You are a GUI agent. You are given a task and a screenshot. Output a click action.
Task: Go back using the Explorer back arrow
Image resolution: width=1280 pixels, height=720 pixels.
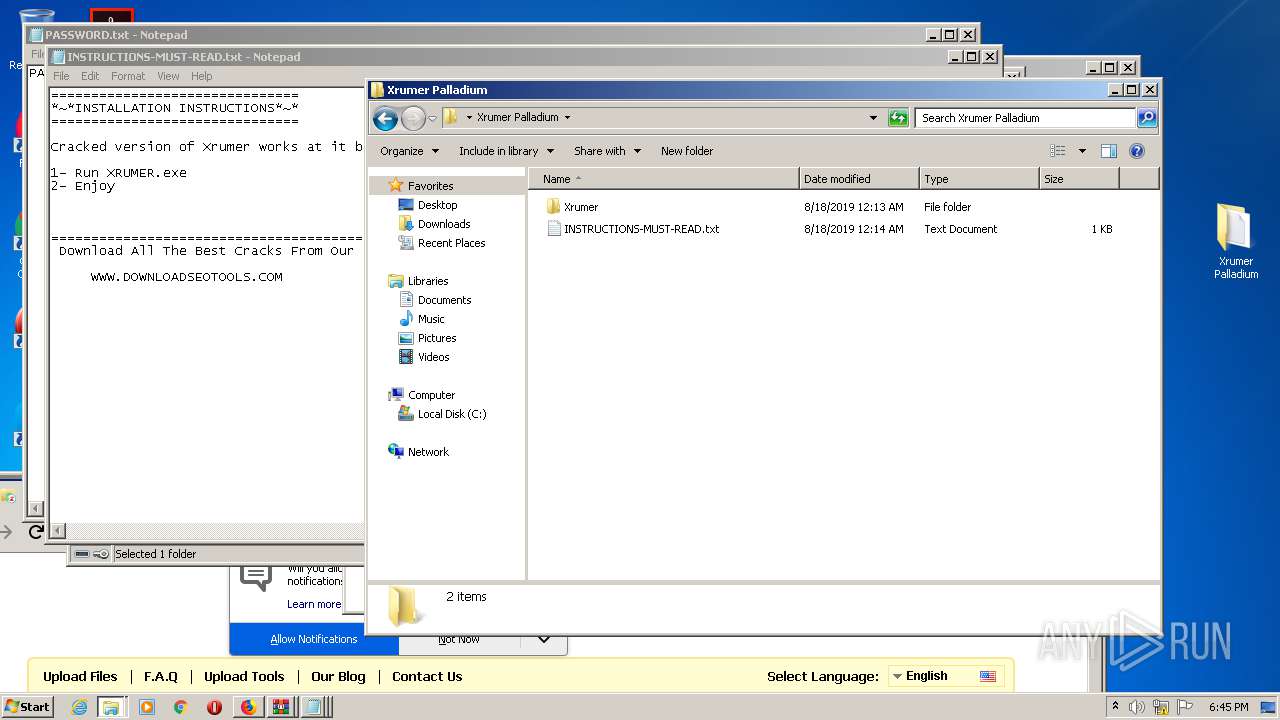[385, 119]
